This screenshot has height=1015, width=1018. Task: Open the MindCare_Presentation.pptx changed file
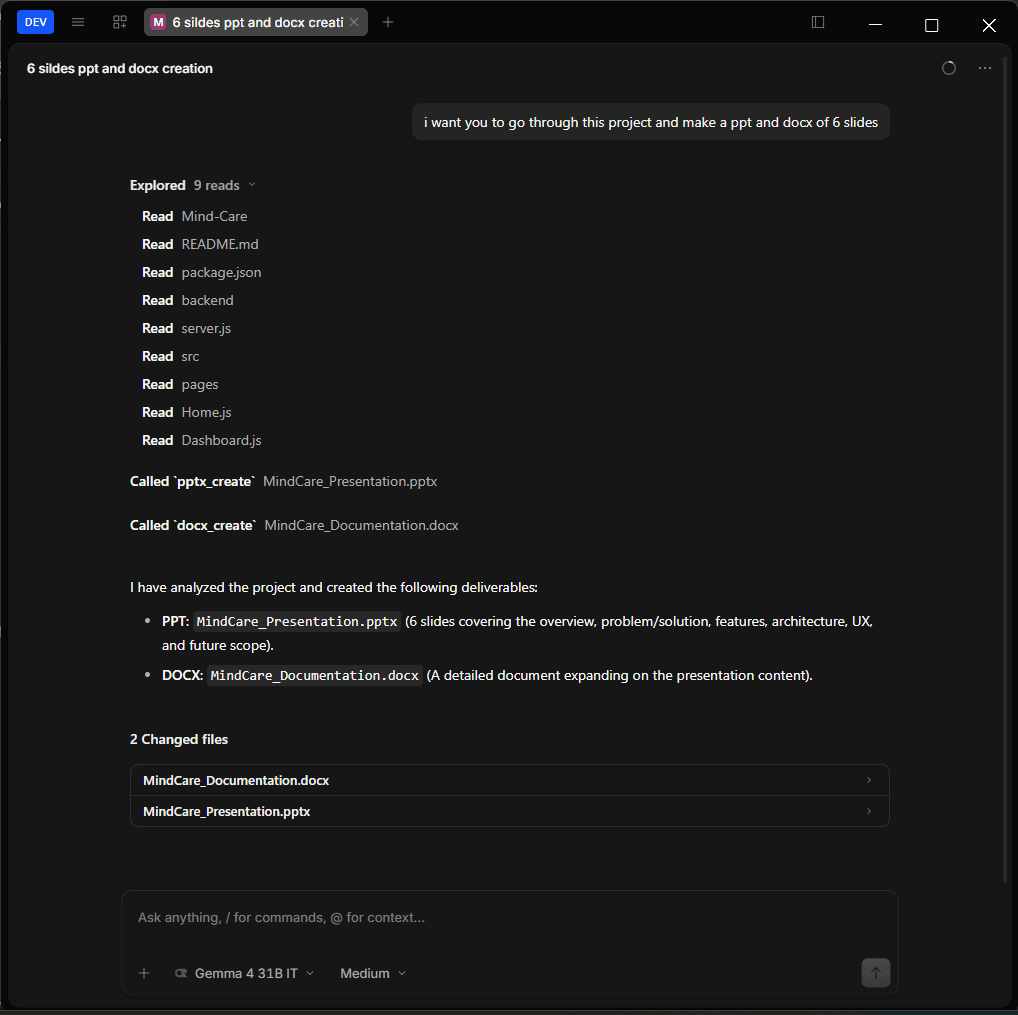tap(510, 811)
